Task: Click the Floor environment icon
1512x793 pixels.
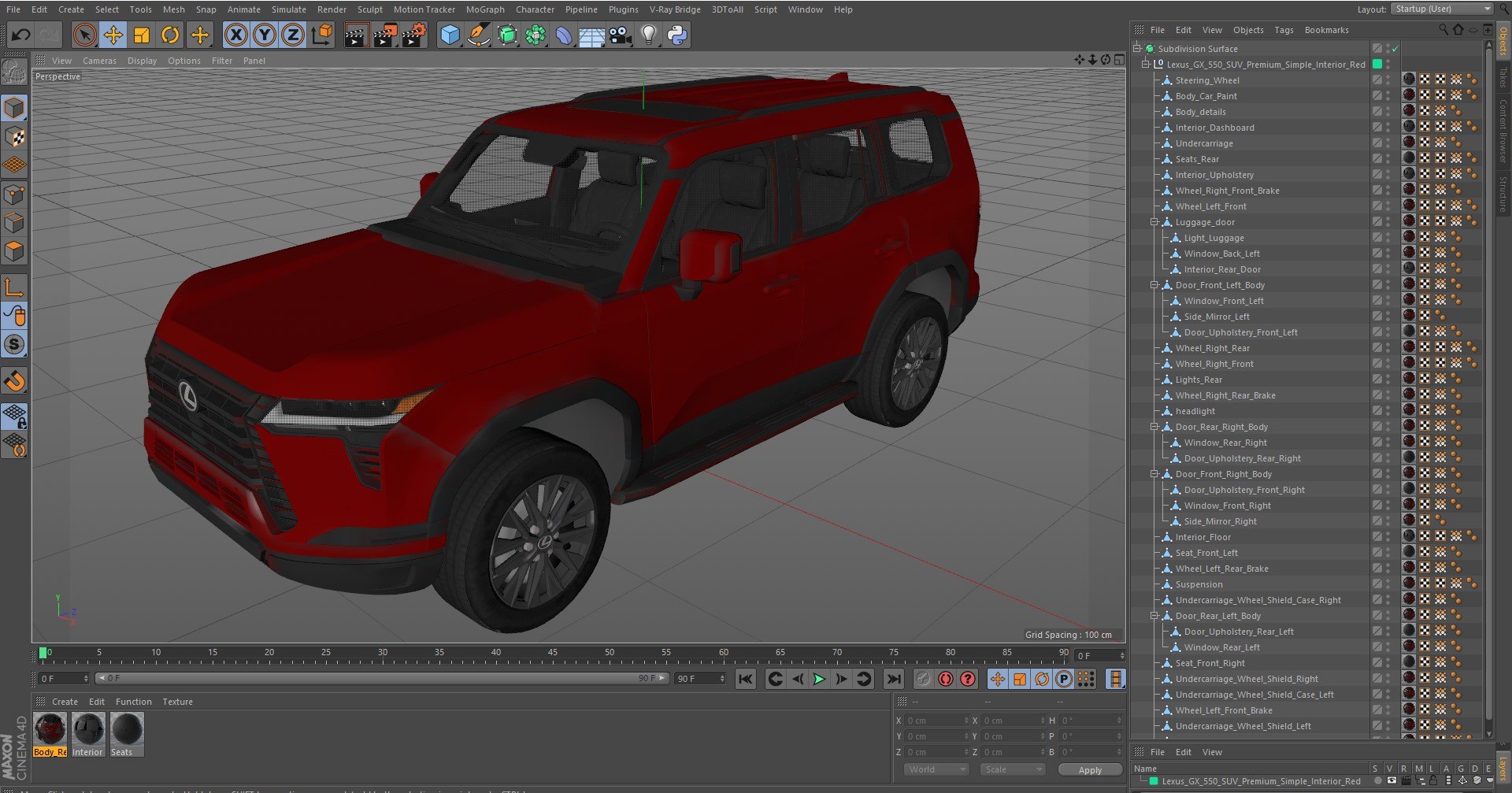Action: tap(592, 36)
